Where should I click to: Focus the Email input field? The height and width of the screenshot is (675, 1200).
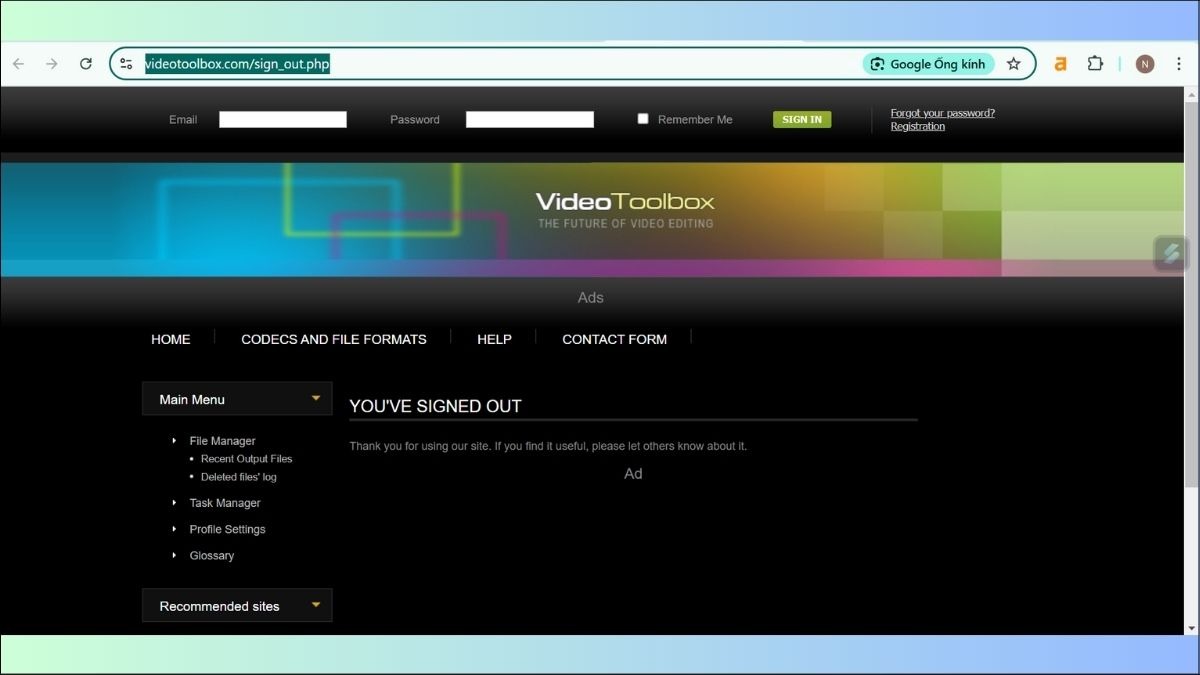point(283,120)
